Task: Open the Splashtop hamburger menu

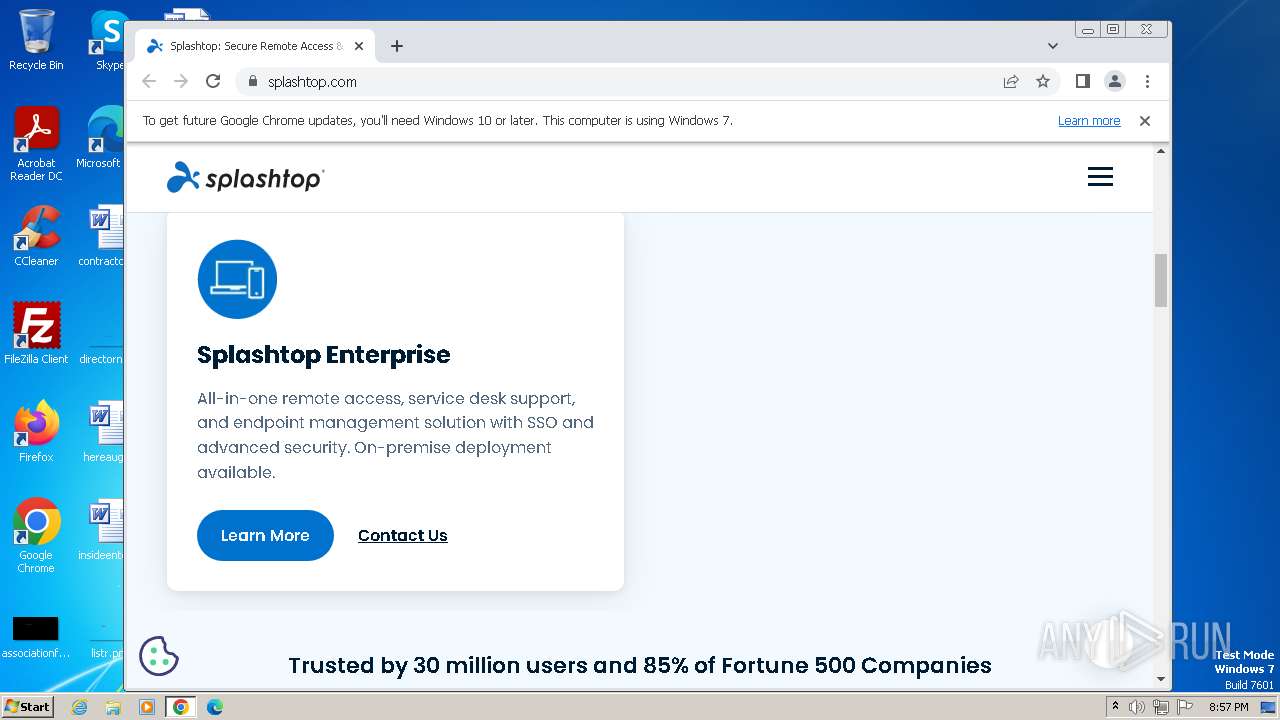Action: (1100, 177)
